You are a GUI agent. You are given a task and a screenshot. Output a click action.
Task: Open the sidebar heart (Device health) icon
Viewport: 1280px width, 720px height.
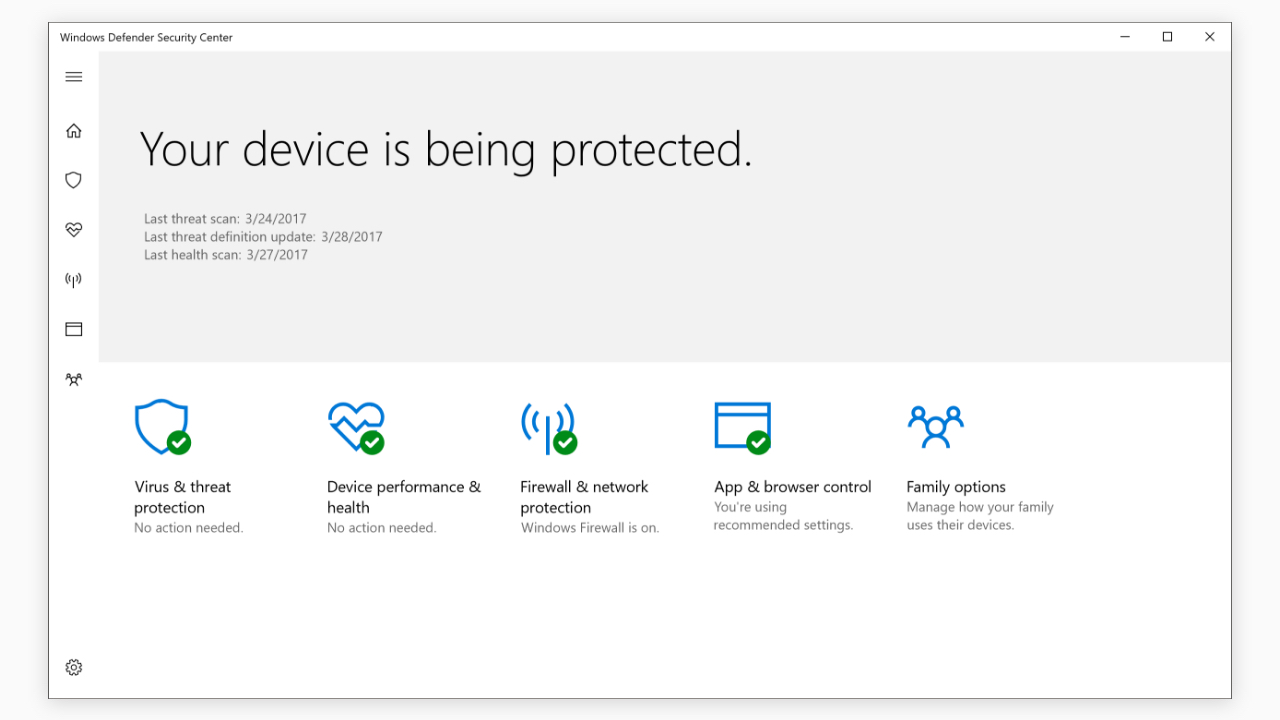(73, 230)
